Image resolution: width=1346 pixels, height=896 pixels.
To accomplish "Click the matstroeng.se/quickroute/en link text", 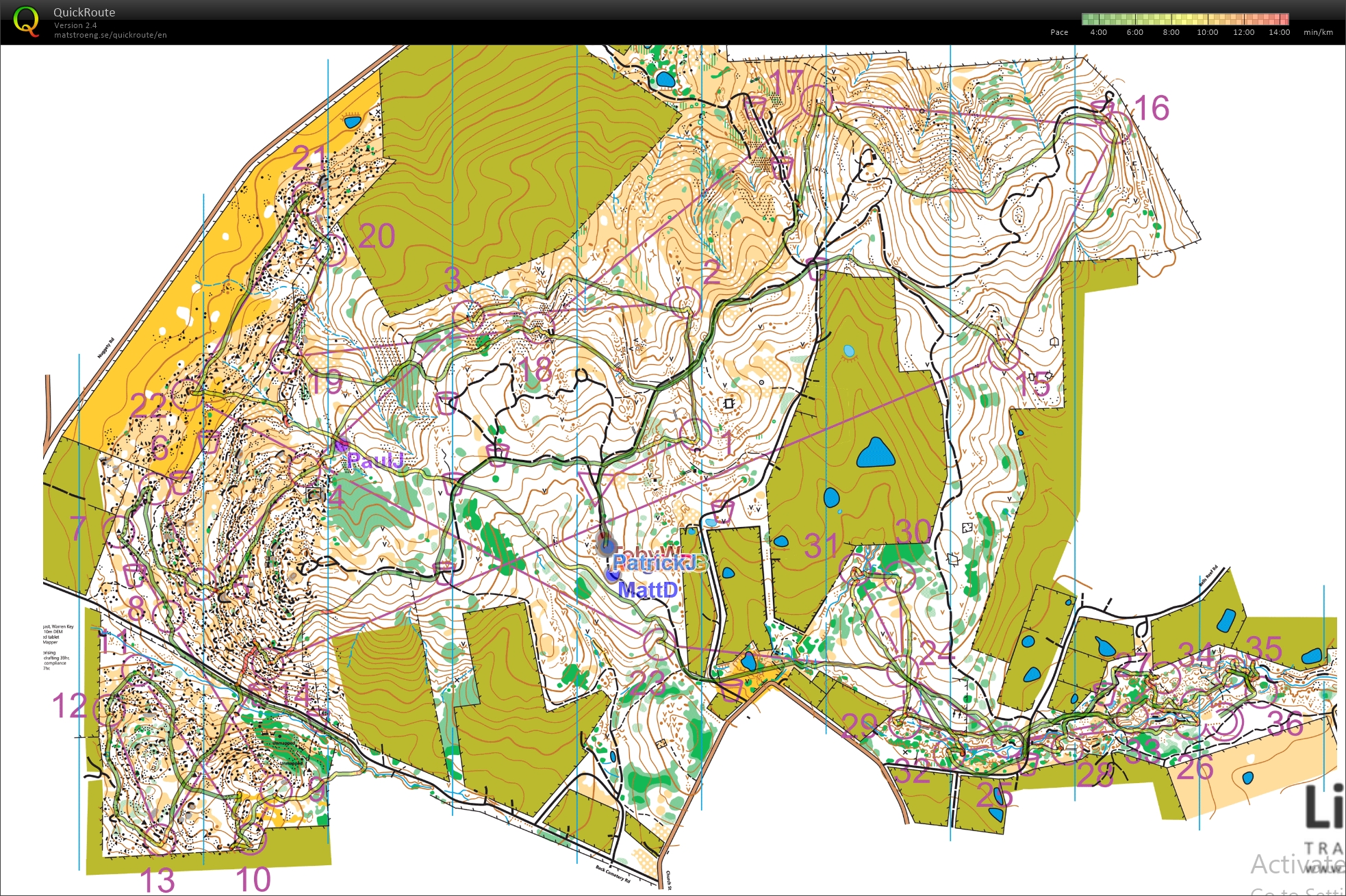I will click(110, 35).
